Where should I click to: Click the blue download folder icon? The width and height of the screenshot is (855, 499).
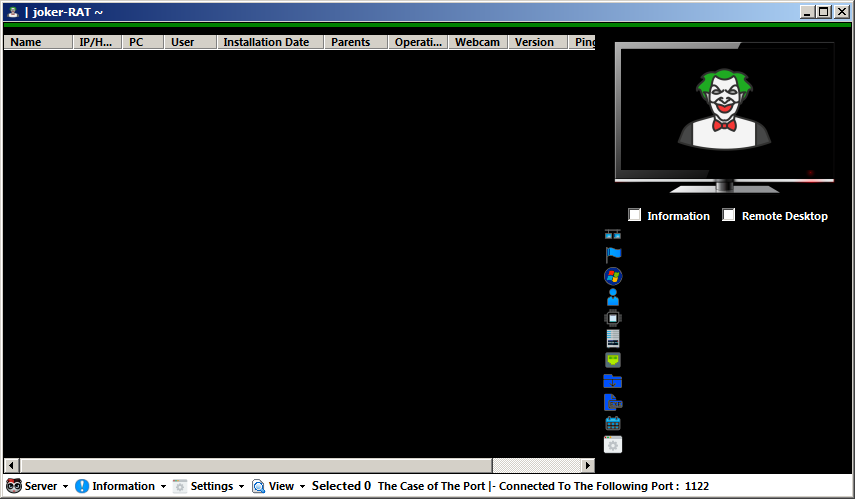click(613, 381)
